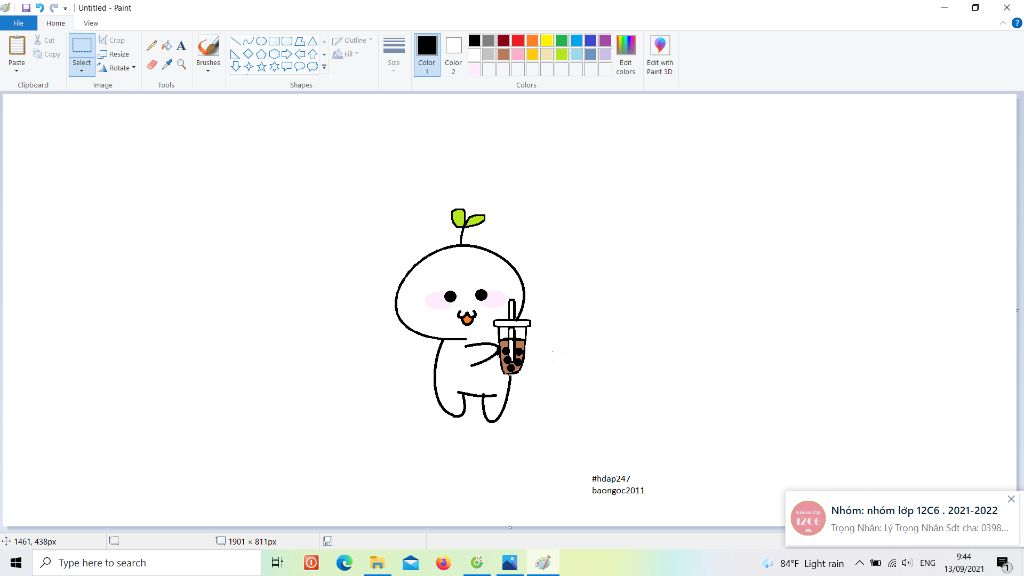The height and width of the screenshot is (576, 1024).
Task: Pick the Color picker eyedropper tool
Action: [167, 64]
